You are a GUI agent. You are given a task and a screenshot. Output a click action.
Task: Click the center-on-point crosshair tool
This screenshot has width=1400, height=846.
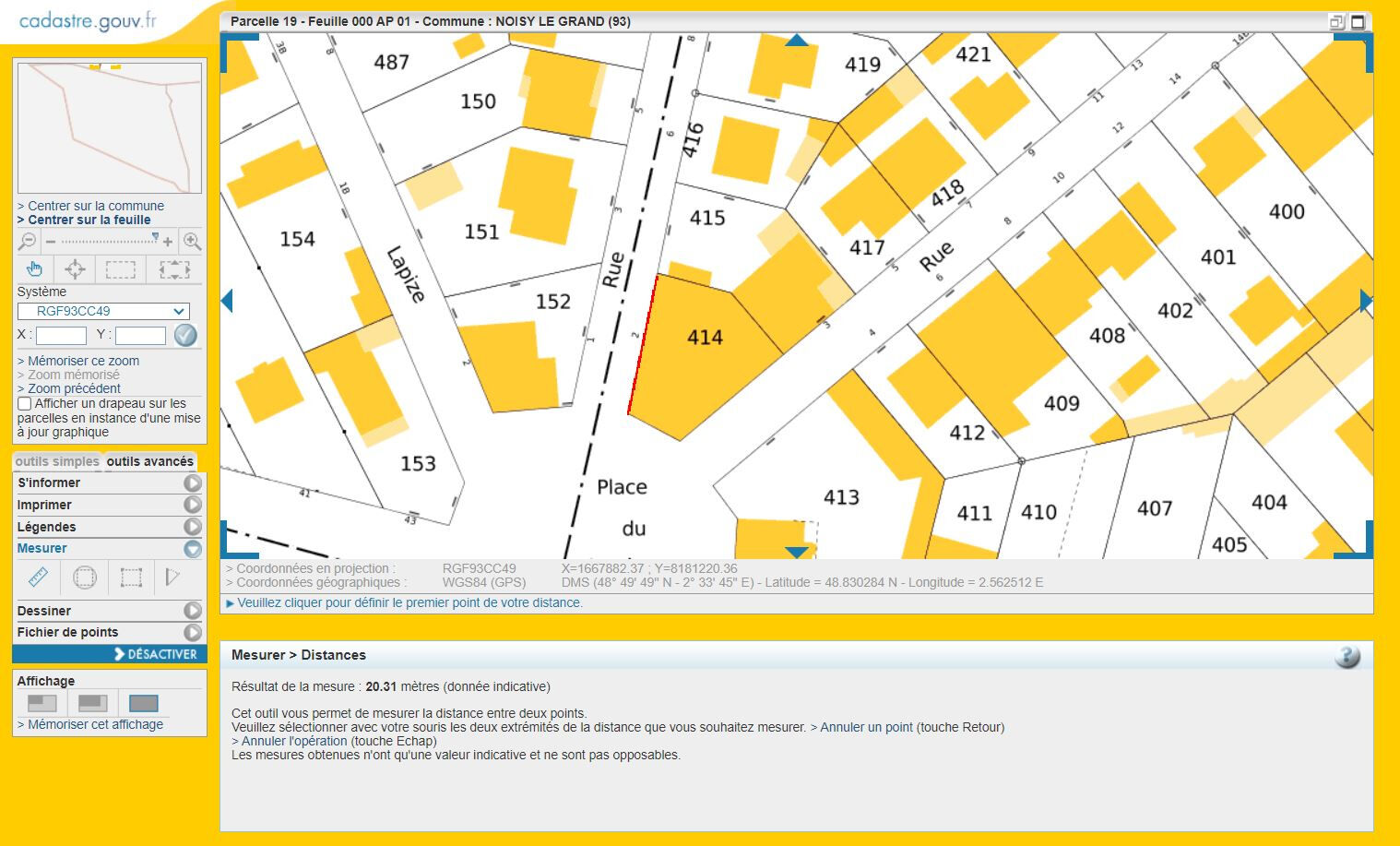click(75, 269)
